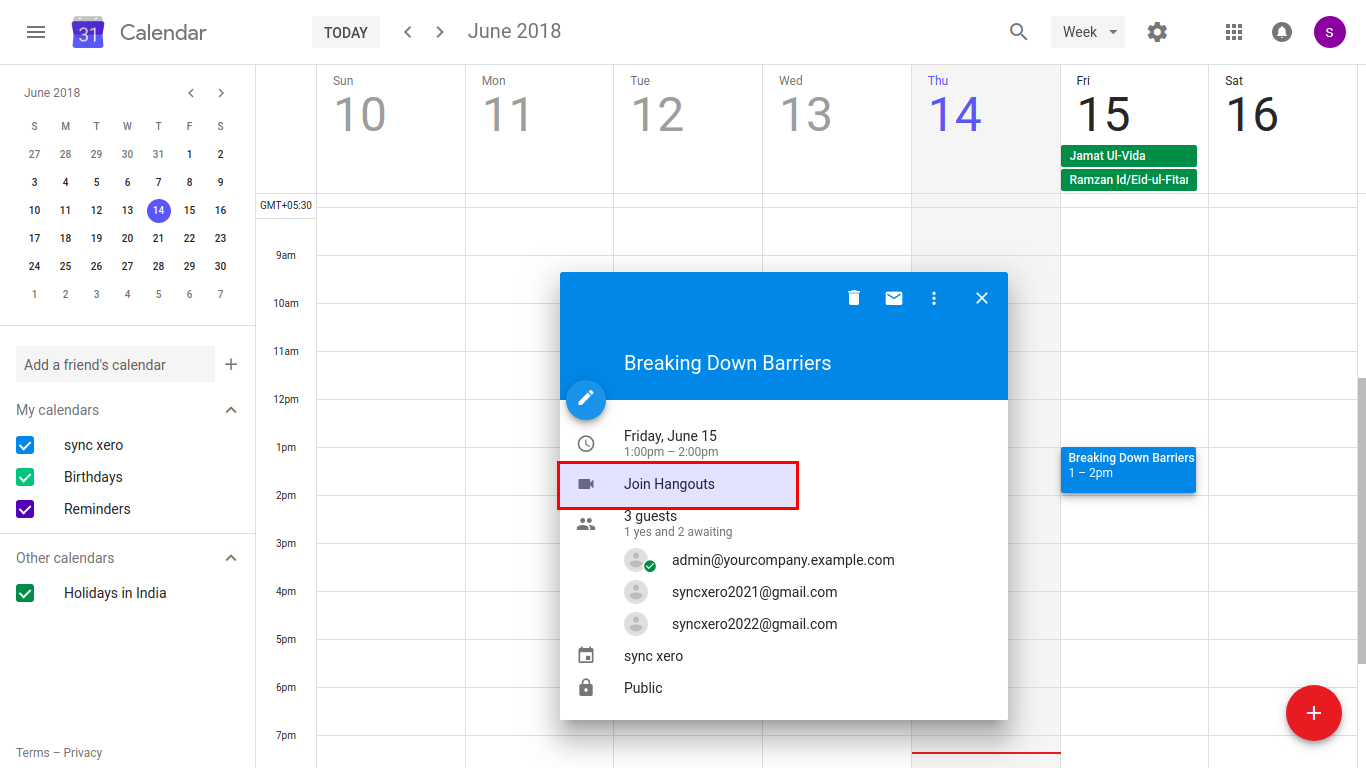This screenshot has width=1366, height=768.
Task: Email guests using the envelope icon
Action: tap(894, 298)
